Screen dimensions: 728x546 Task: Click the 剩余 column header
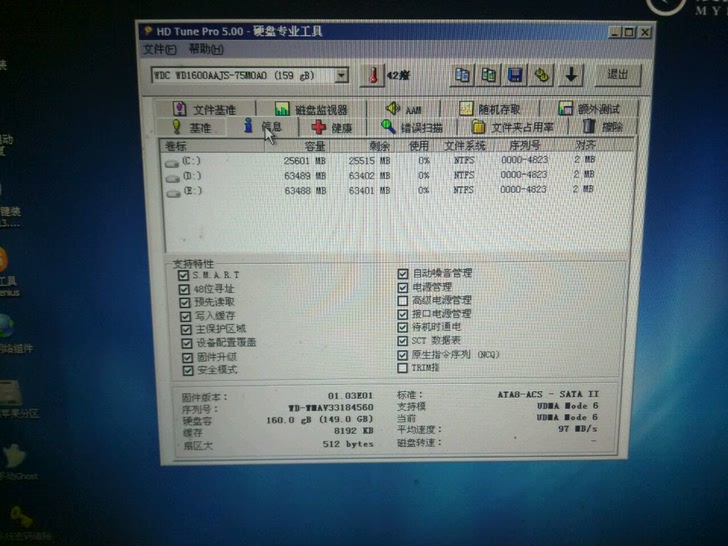362,146
